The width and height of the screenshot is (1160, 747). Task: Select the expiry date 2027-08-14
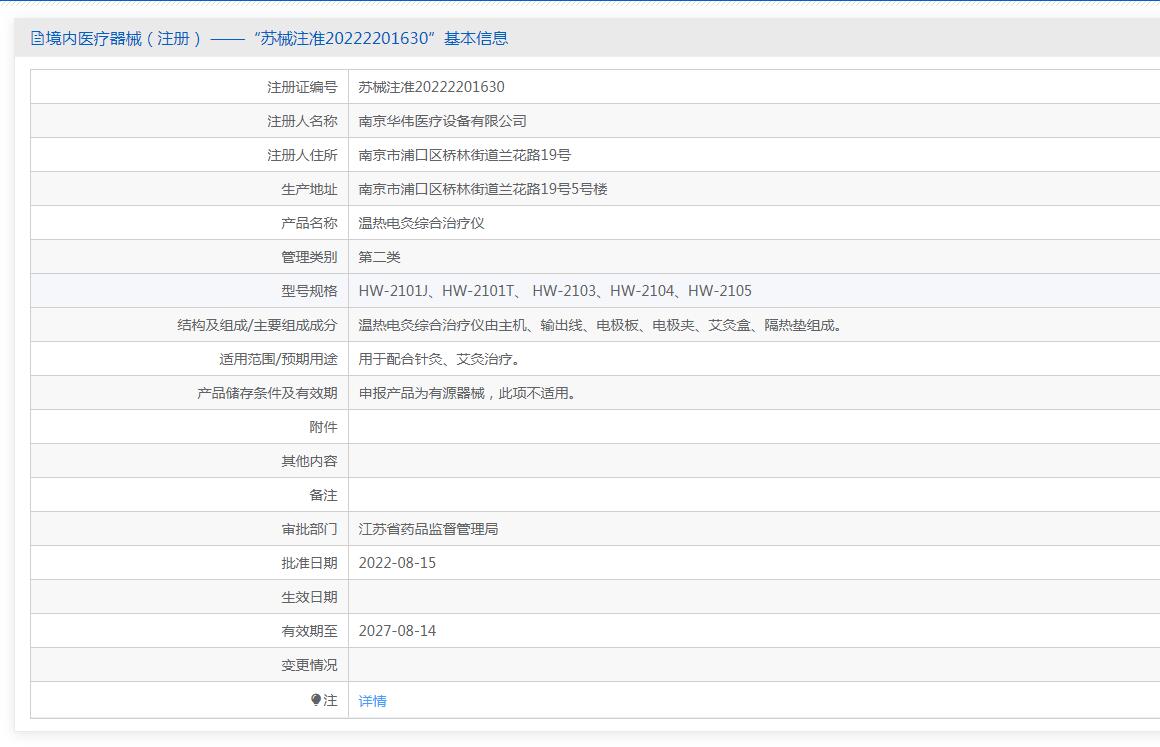[397, 631]
